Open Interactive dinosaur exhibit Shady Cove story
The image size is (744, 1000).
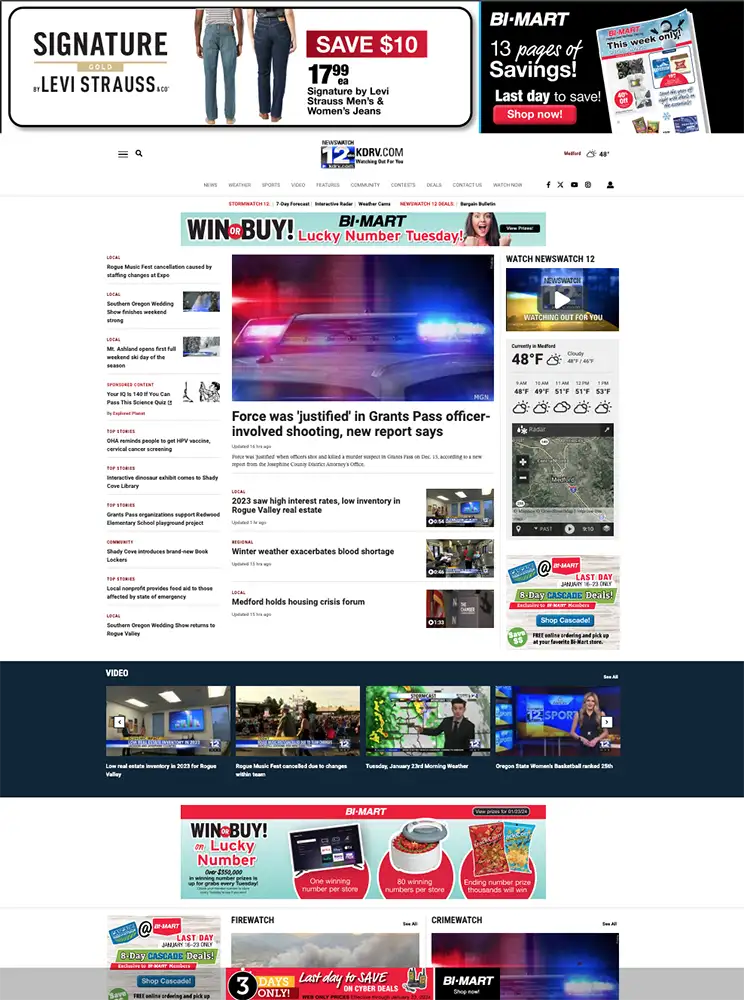163,482
